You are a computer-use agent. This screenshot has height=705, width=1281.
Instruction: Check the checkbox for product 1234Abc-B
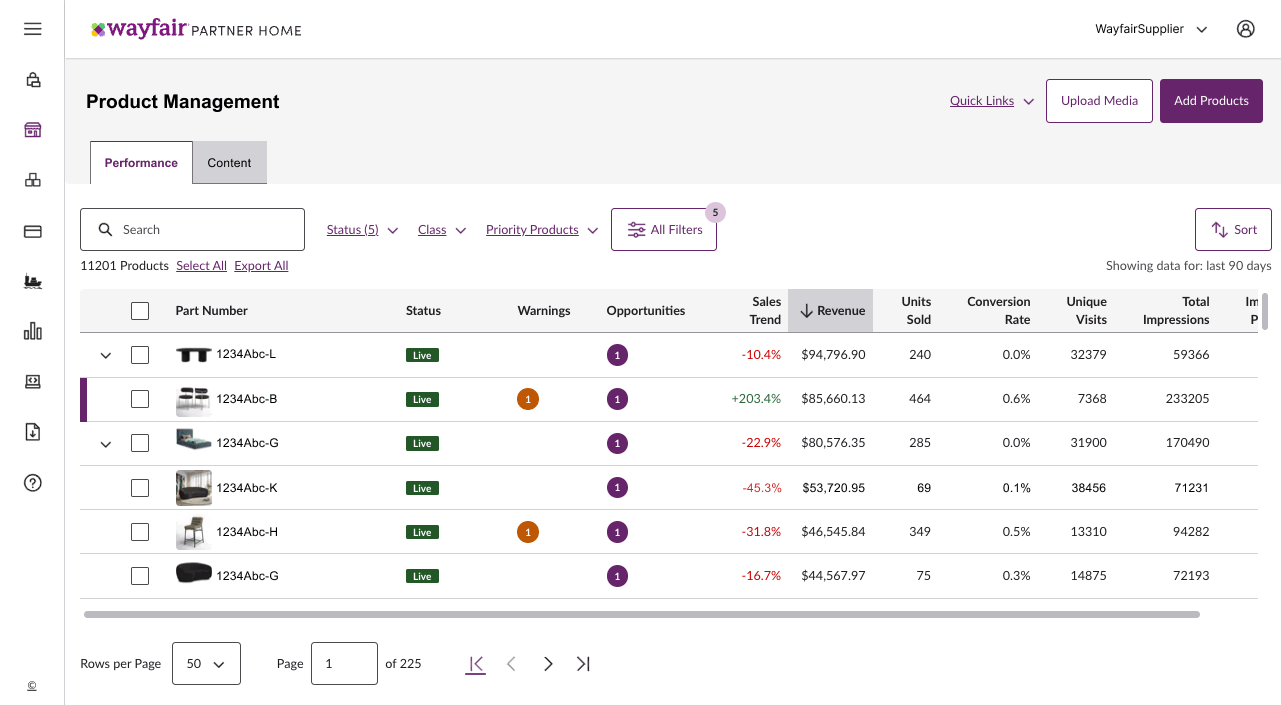tap(139, 399)
